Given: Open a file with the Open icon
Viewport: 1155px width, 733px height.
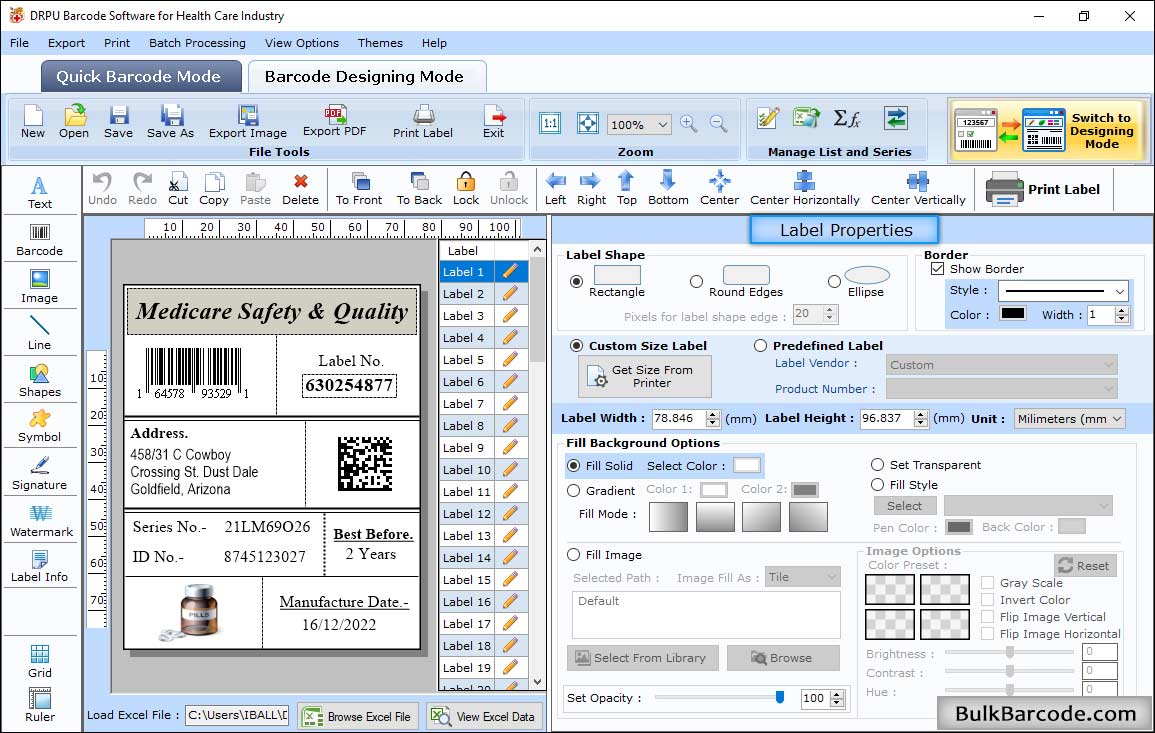Looking at the screenshot, I should [74, 122].
